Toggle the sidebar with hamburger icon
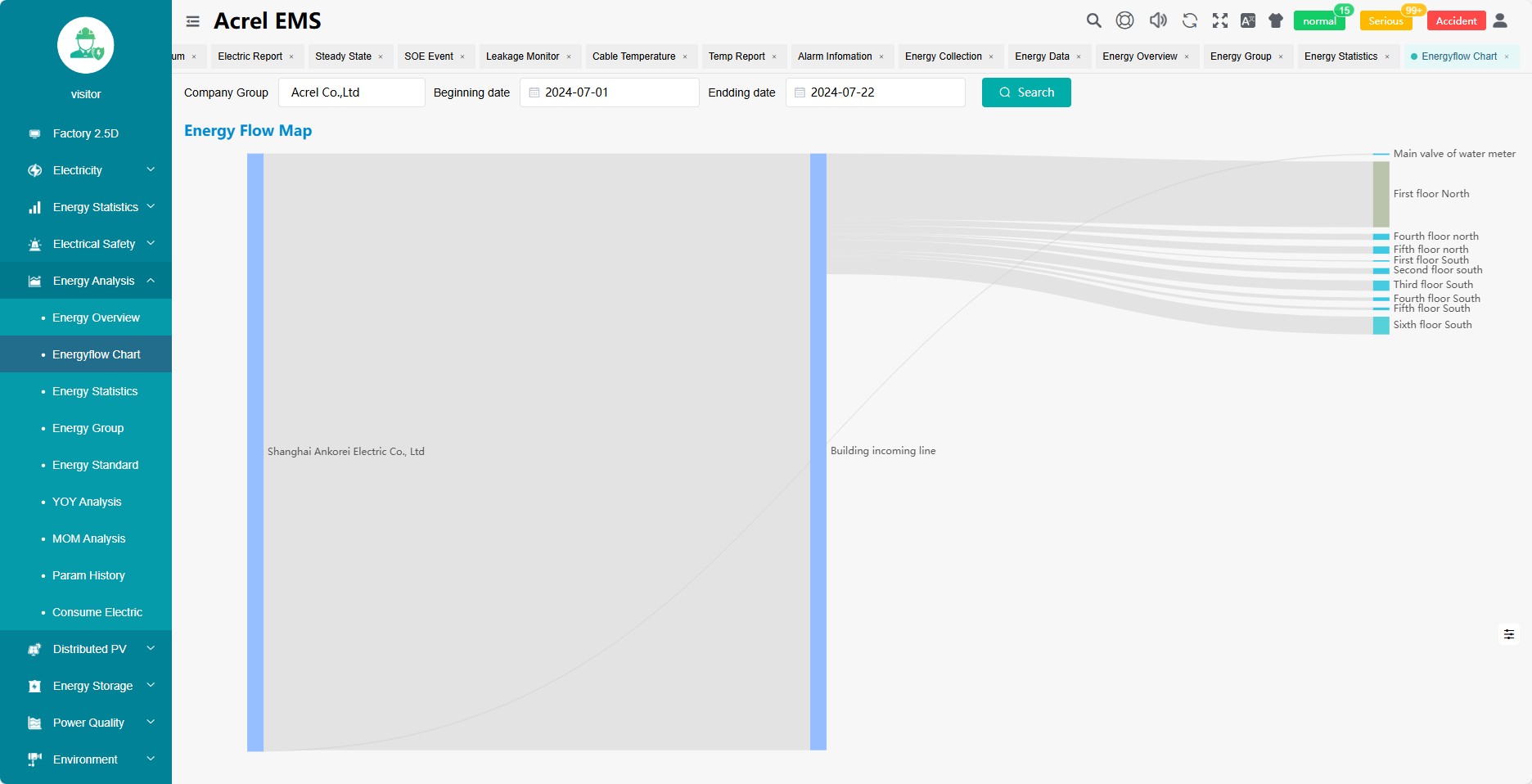Viewport: 1532px width, 784px height. coord(193,21)
